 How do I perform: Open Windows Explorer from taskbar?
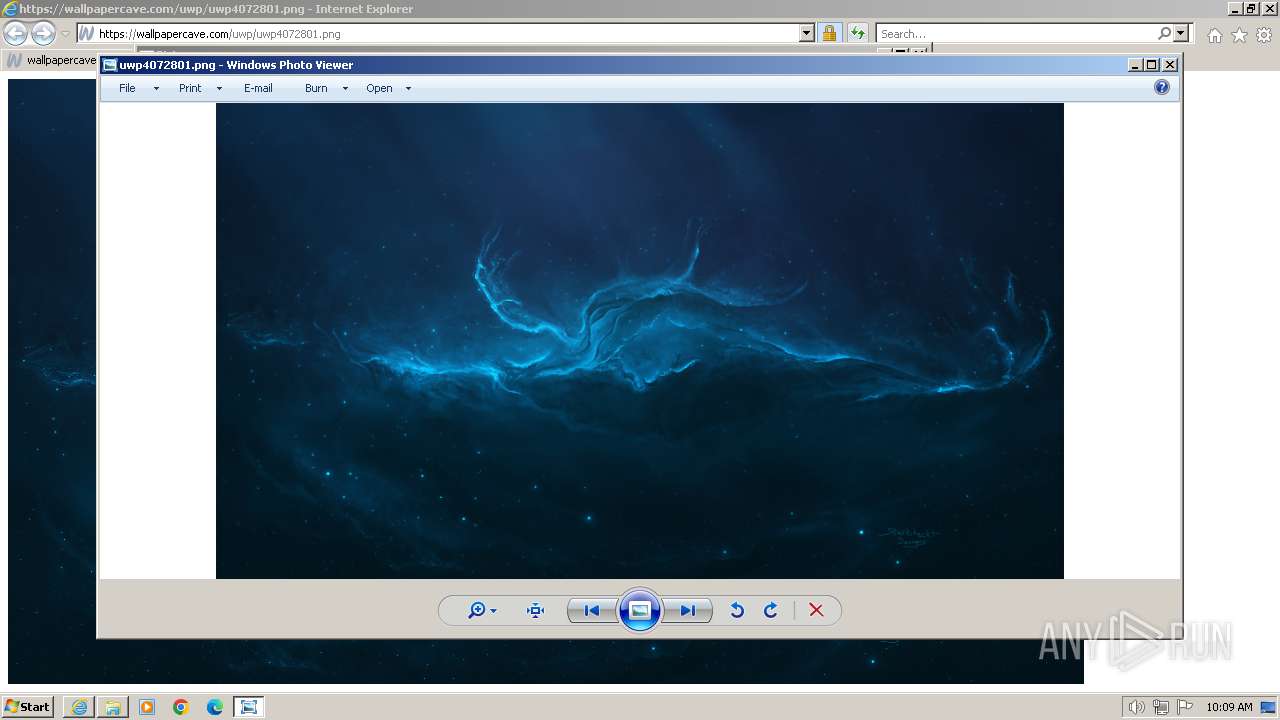click(113, 707)
